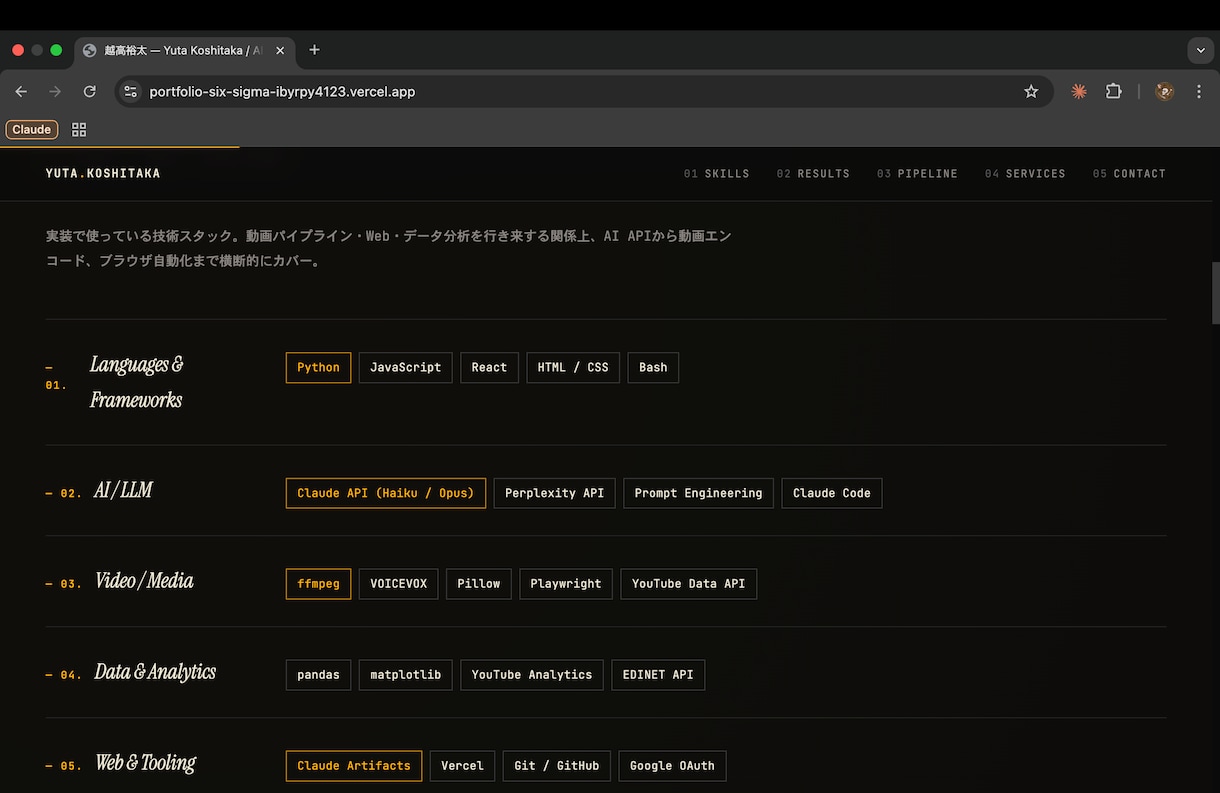1220x793 pixels.
Task: Click the Claude Artifacts tag
Action: pyautogui.click(x=354, y=766)
